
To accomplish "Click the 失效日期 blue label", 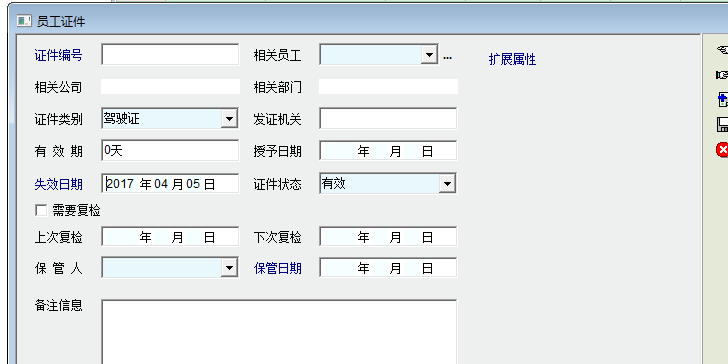I will click(58, 184).
